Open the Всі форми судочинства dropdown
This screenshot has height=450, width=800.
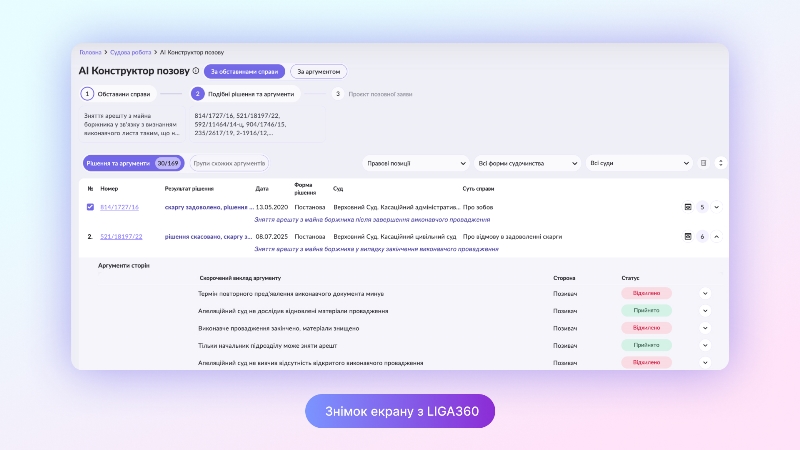[528, 163]
